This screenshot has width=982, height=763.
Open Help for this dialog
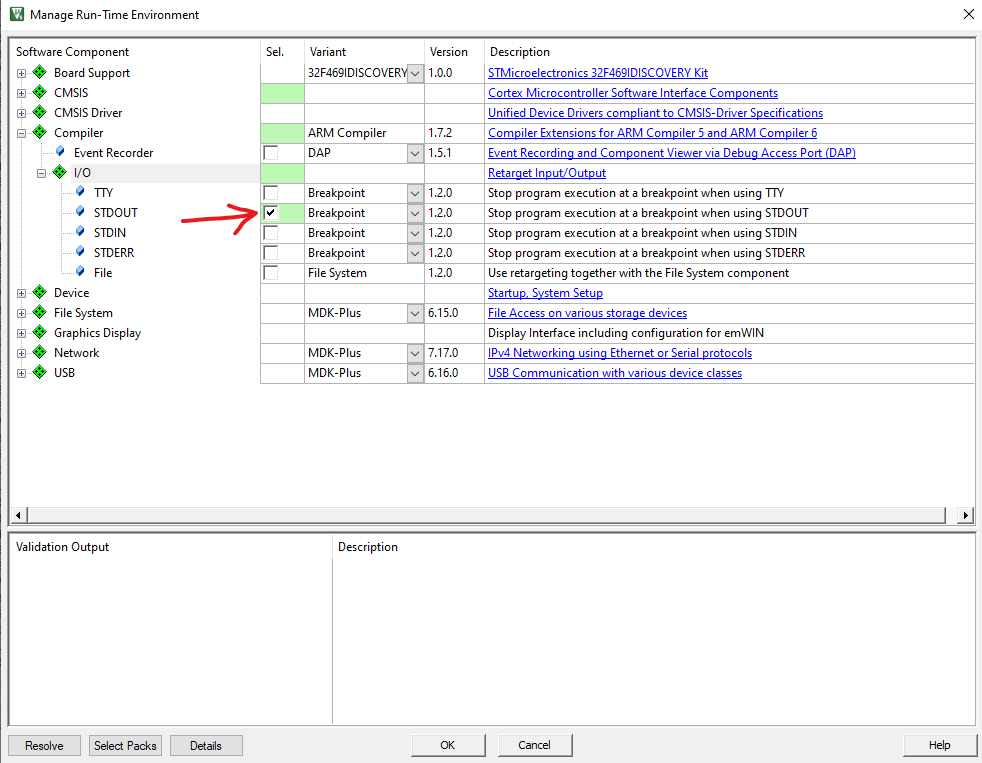click(x=939, y=745)
